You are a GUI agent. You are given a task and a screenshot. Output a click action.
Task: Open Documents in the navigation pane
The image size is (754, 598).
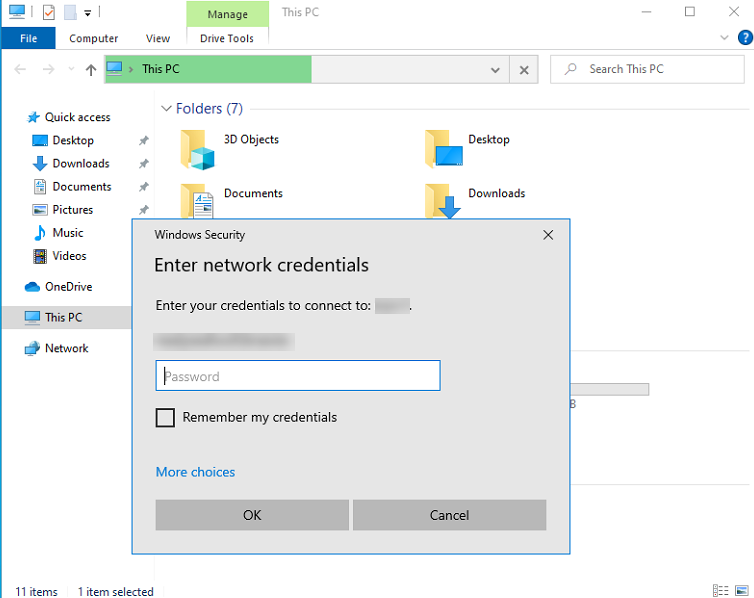82,187
